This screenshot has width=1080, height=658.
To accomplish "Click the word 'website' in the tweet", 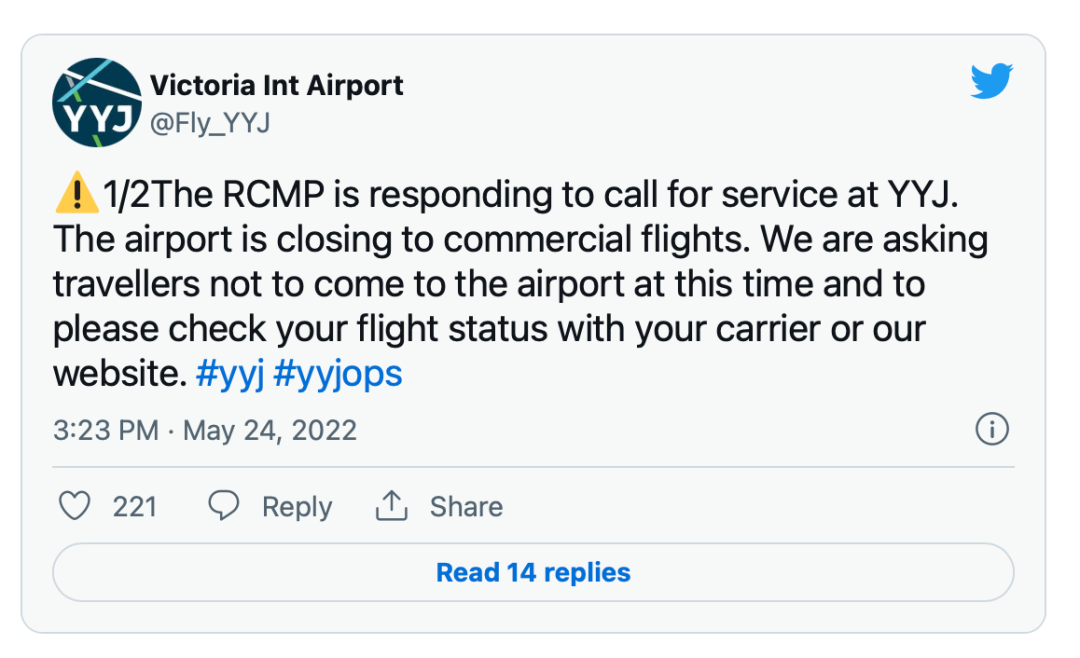I will pos(119,374).
